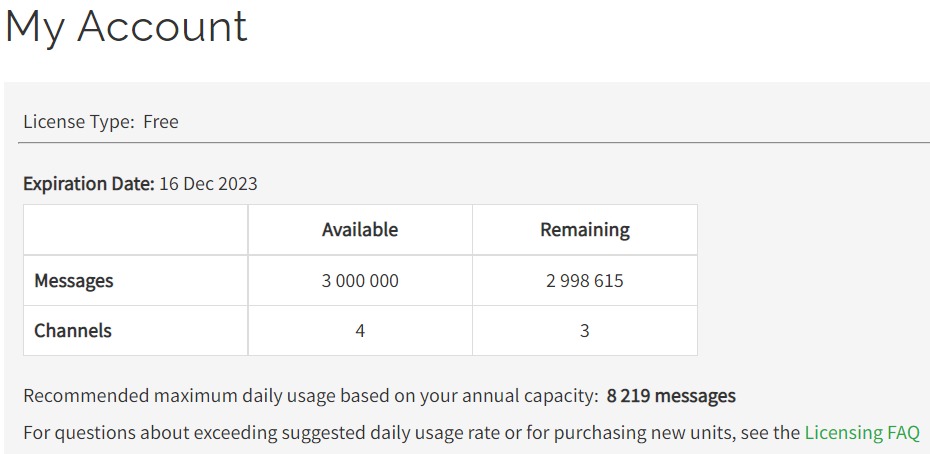Select the License Type label
The height and width of the screenshot is (454, 930).
(78, 122)
